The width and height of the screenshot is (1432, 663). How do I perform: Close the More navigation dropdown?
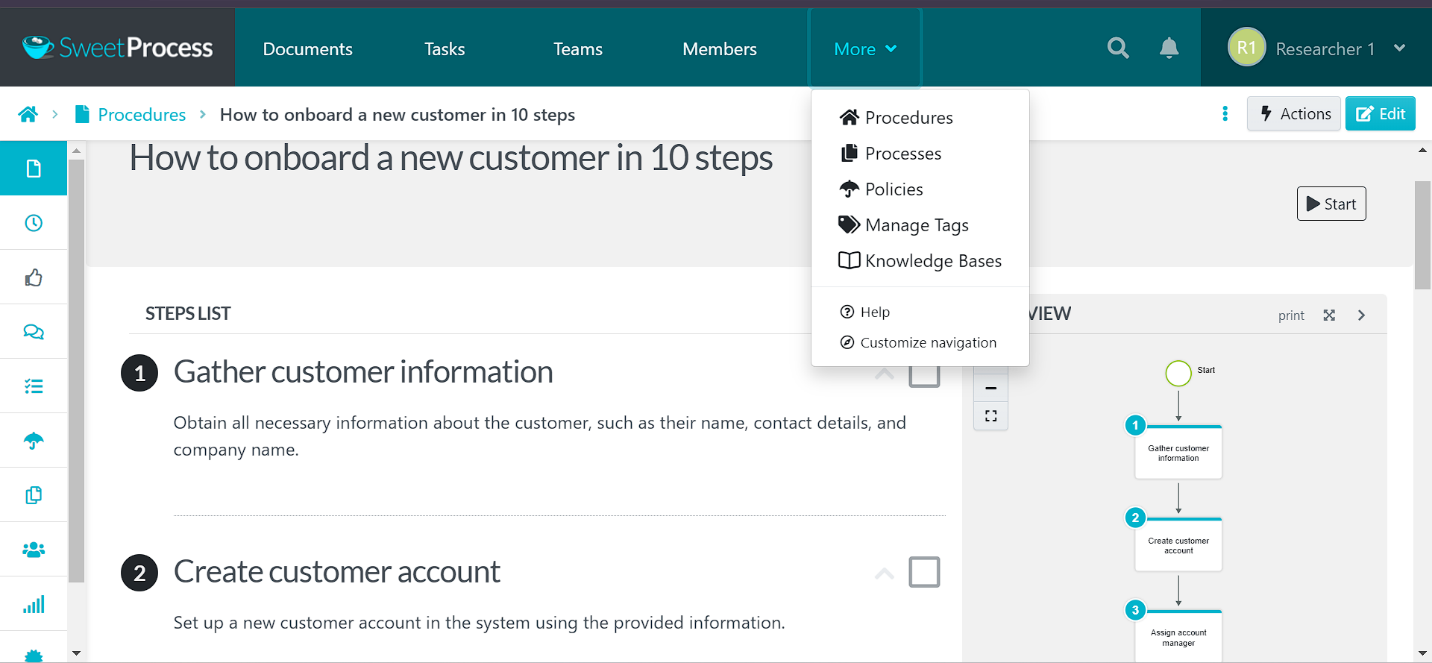865,49
